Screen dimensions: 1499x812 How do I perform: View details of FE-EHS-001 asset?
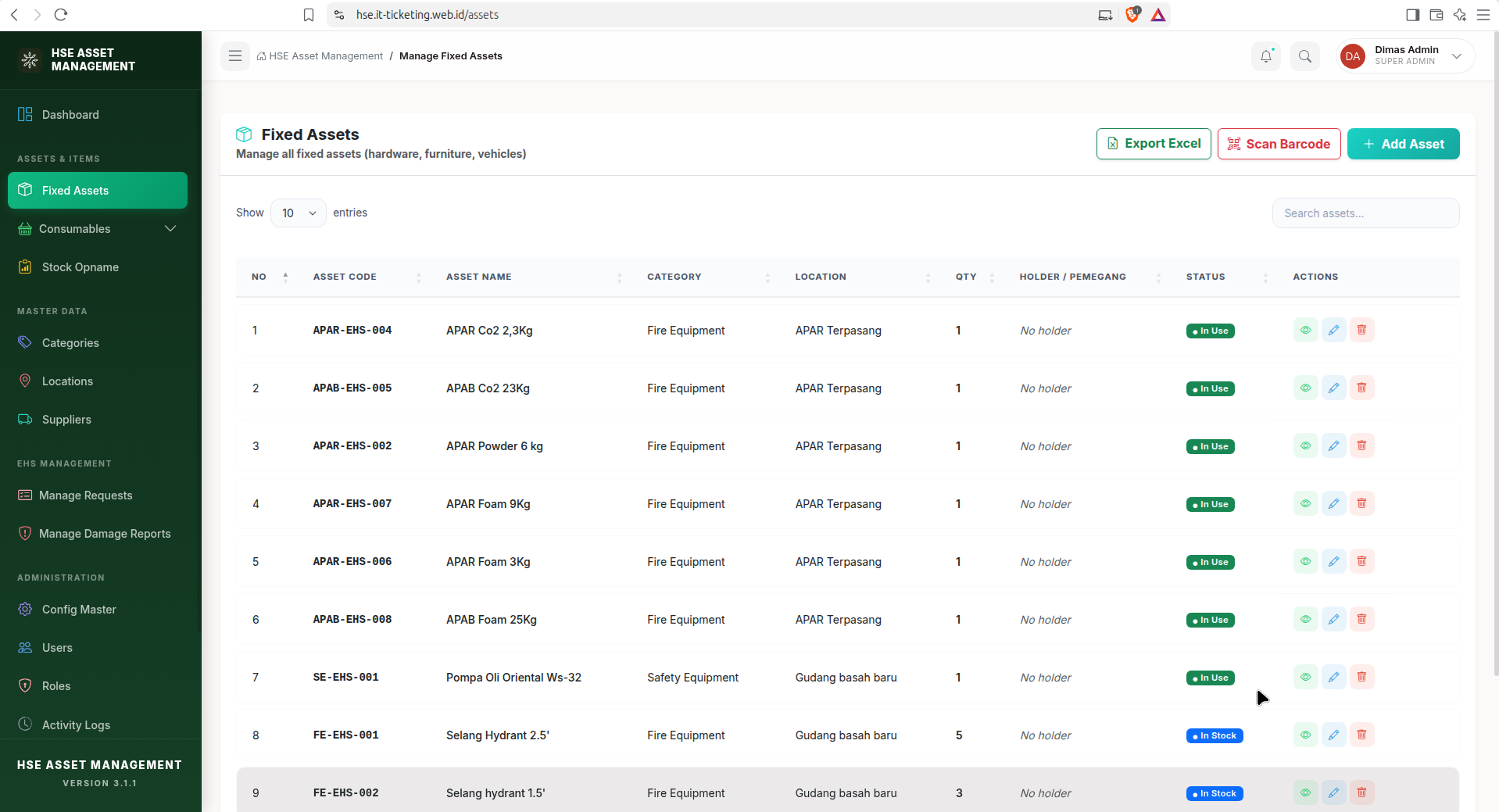coord(1305,735)
